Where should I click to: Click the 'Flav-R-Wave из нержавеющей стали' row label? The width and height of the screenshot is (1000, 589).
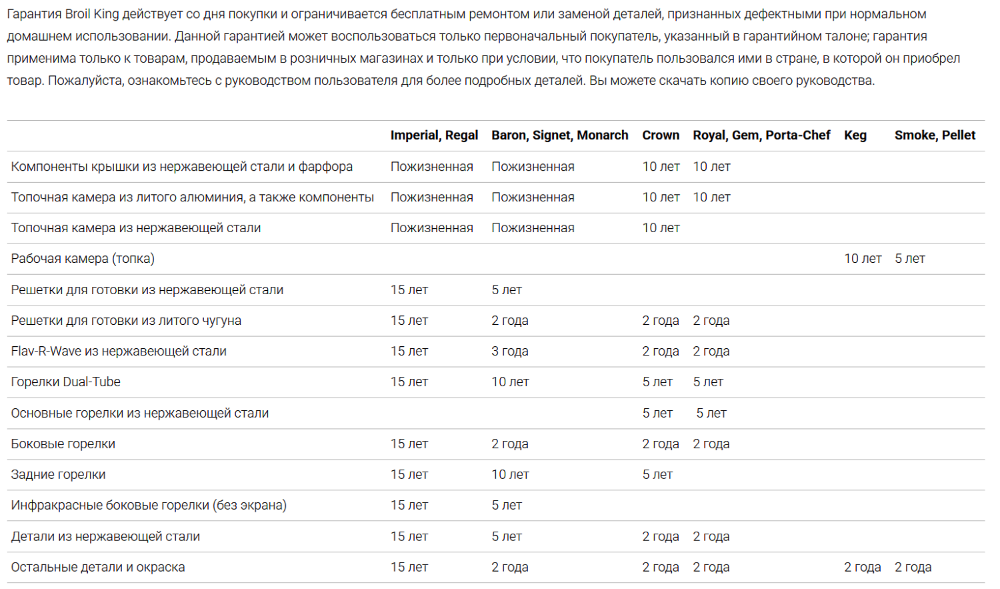click(x=119, y=351)
